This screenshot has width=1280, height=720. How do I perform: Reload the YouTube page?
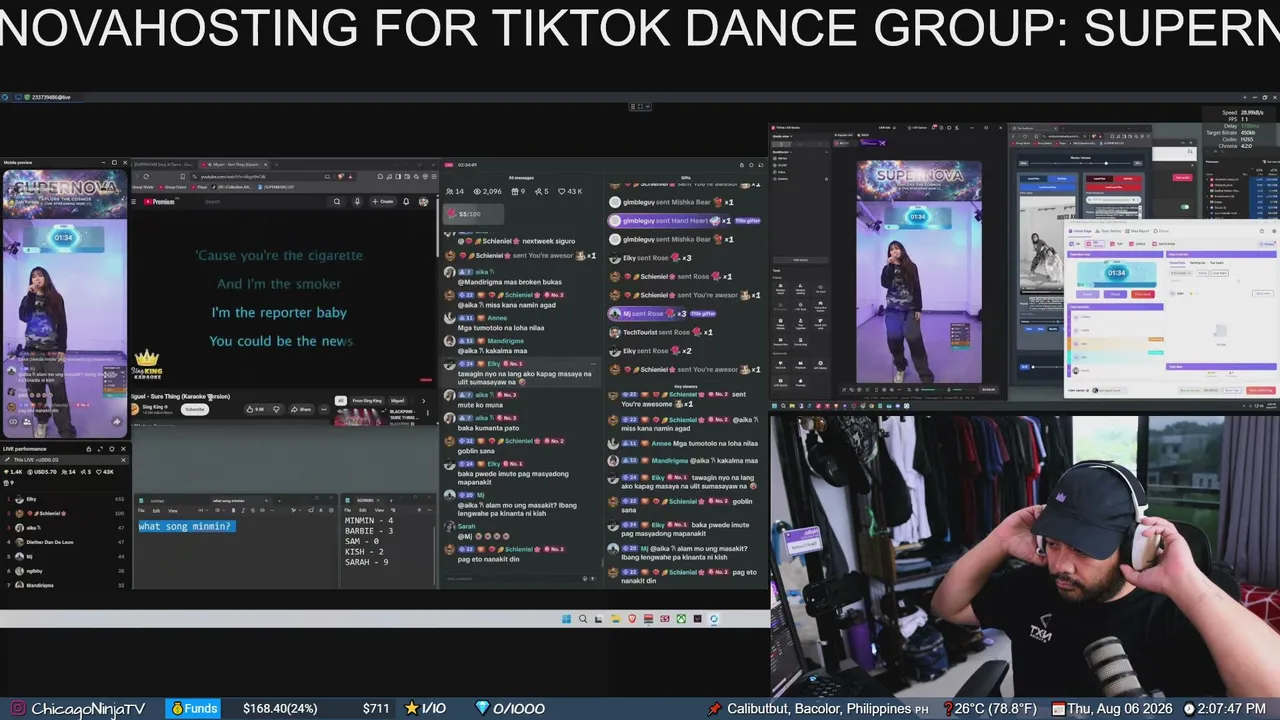(146, 176)
